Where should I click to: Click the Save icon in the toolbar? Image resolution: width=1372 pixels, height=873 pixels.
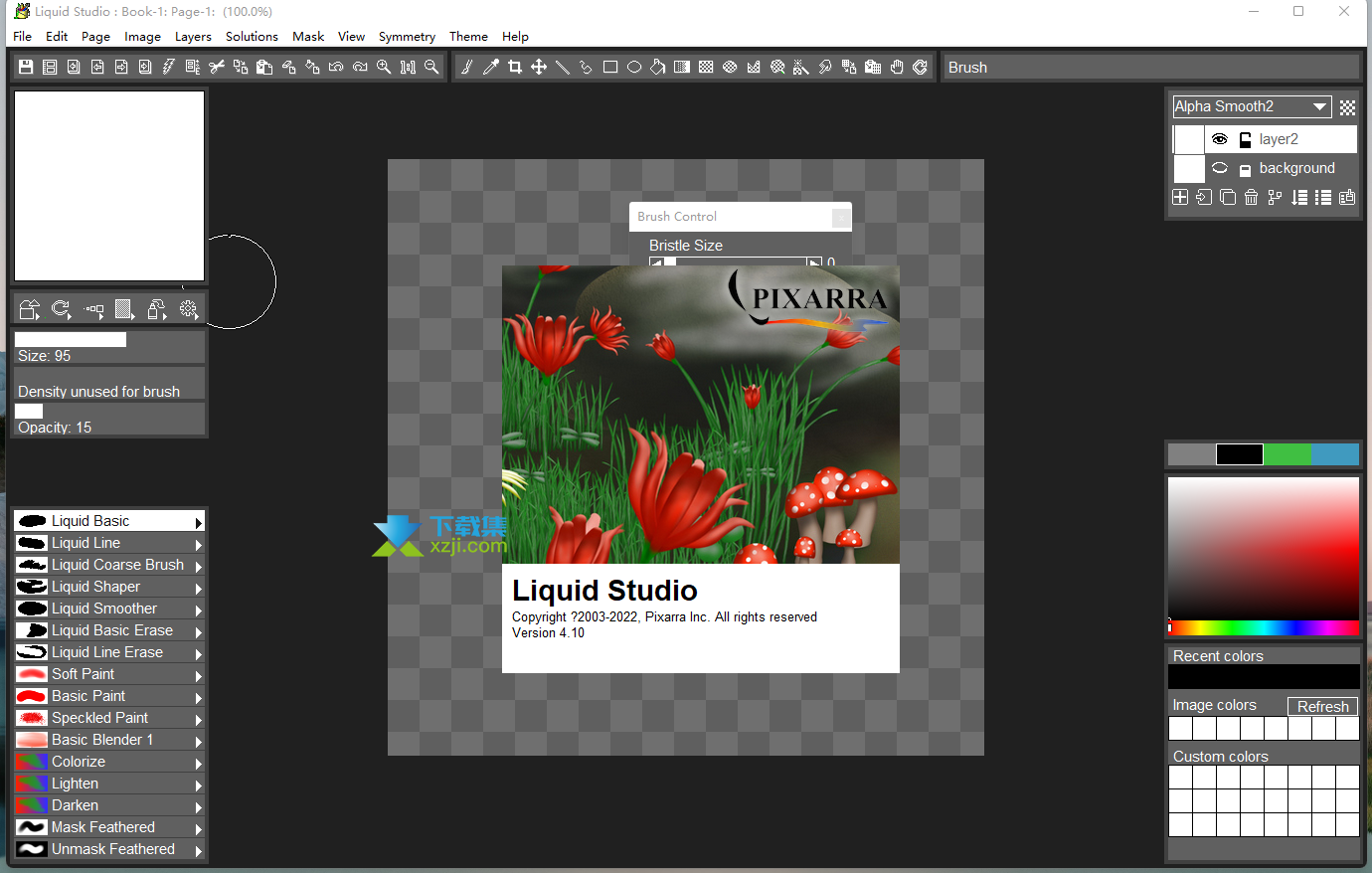coord(26,67)
